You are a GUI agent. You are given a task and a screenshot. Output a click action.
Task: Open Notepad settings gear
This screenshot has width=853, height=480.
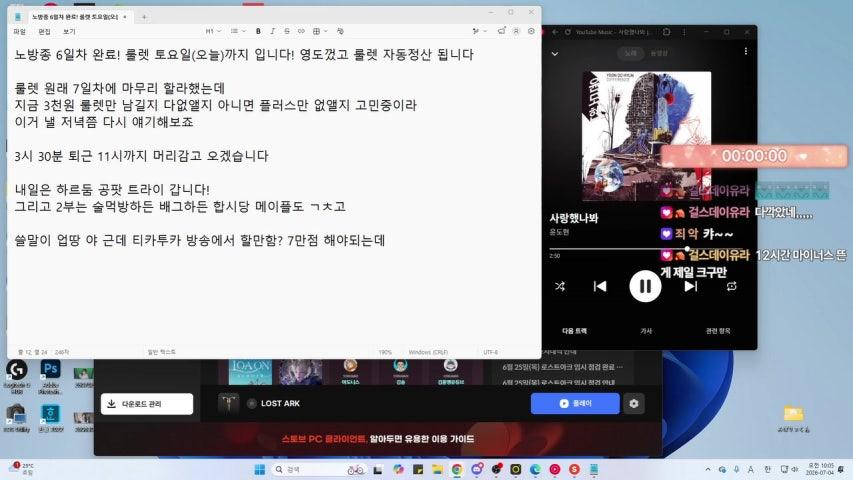point(531,32)
